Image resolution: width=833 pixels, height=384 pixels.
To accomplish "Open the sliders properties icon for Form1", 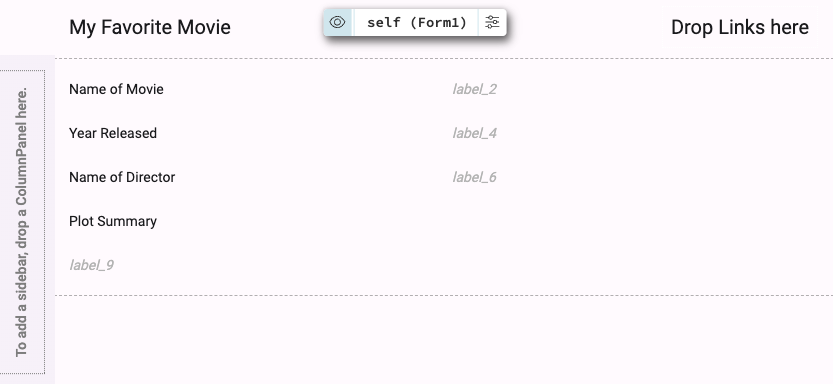I will (492, 22).
